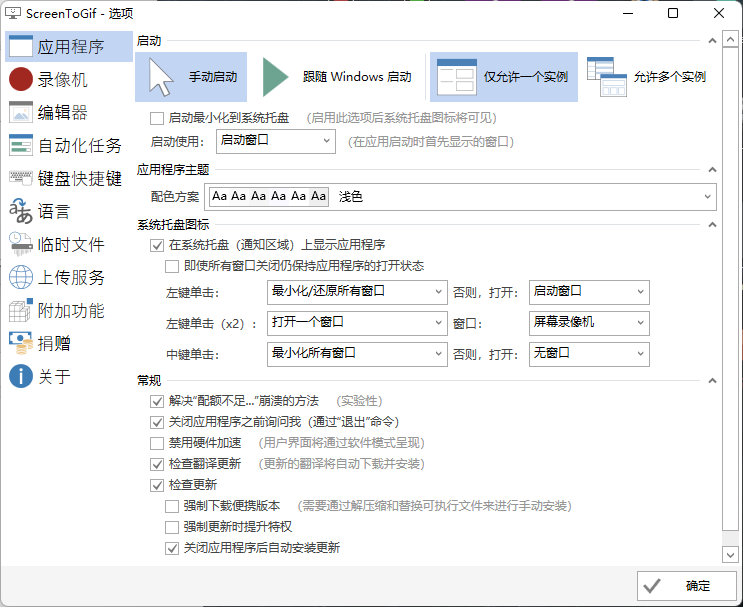Choose 跟随 Windows 启动 option
743x607 pixels.
click(336, 77)
